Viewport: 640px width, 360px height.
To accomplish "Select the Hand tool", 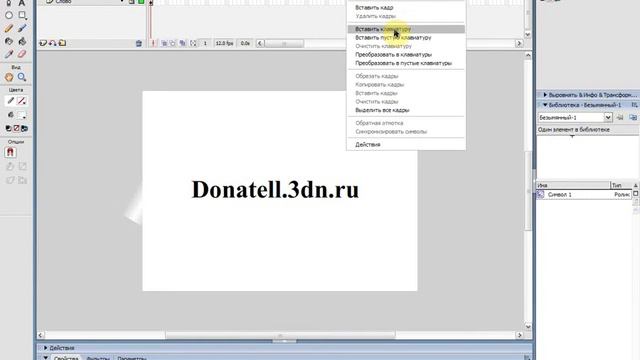I will pos(9,77).
